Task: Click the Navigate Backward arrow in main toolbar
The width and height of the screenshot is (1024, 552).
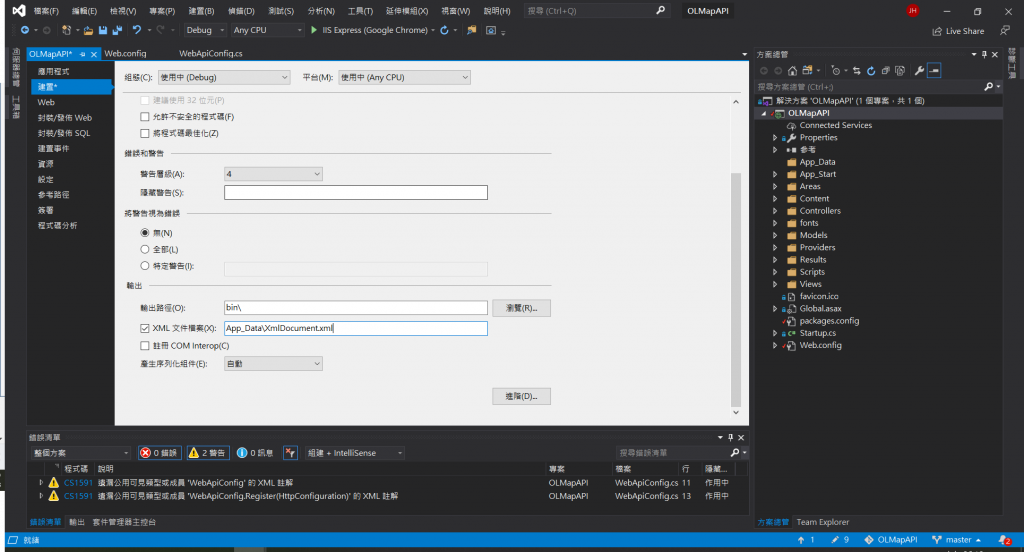Action: pos(24,30)
